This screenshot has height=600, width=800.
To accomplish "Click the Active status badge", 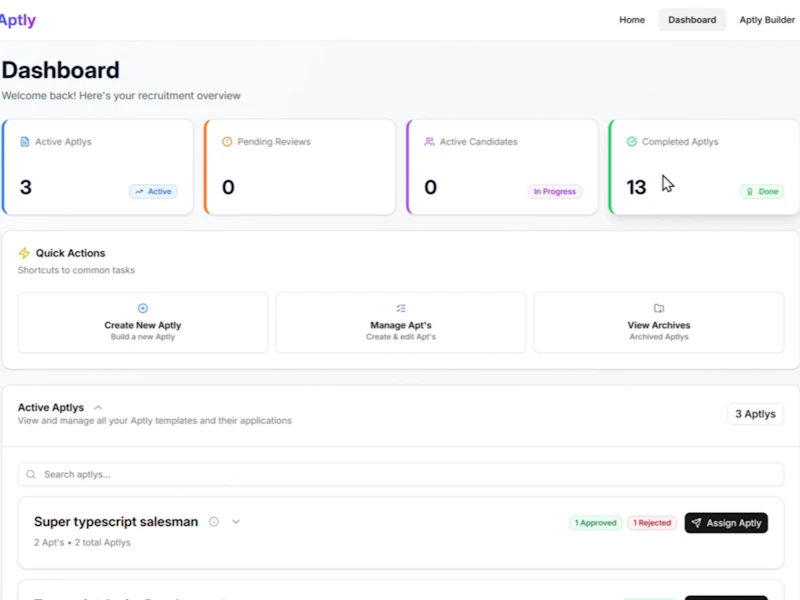I will tap(153, 191).
